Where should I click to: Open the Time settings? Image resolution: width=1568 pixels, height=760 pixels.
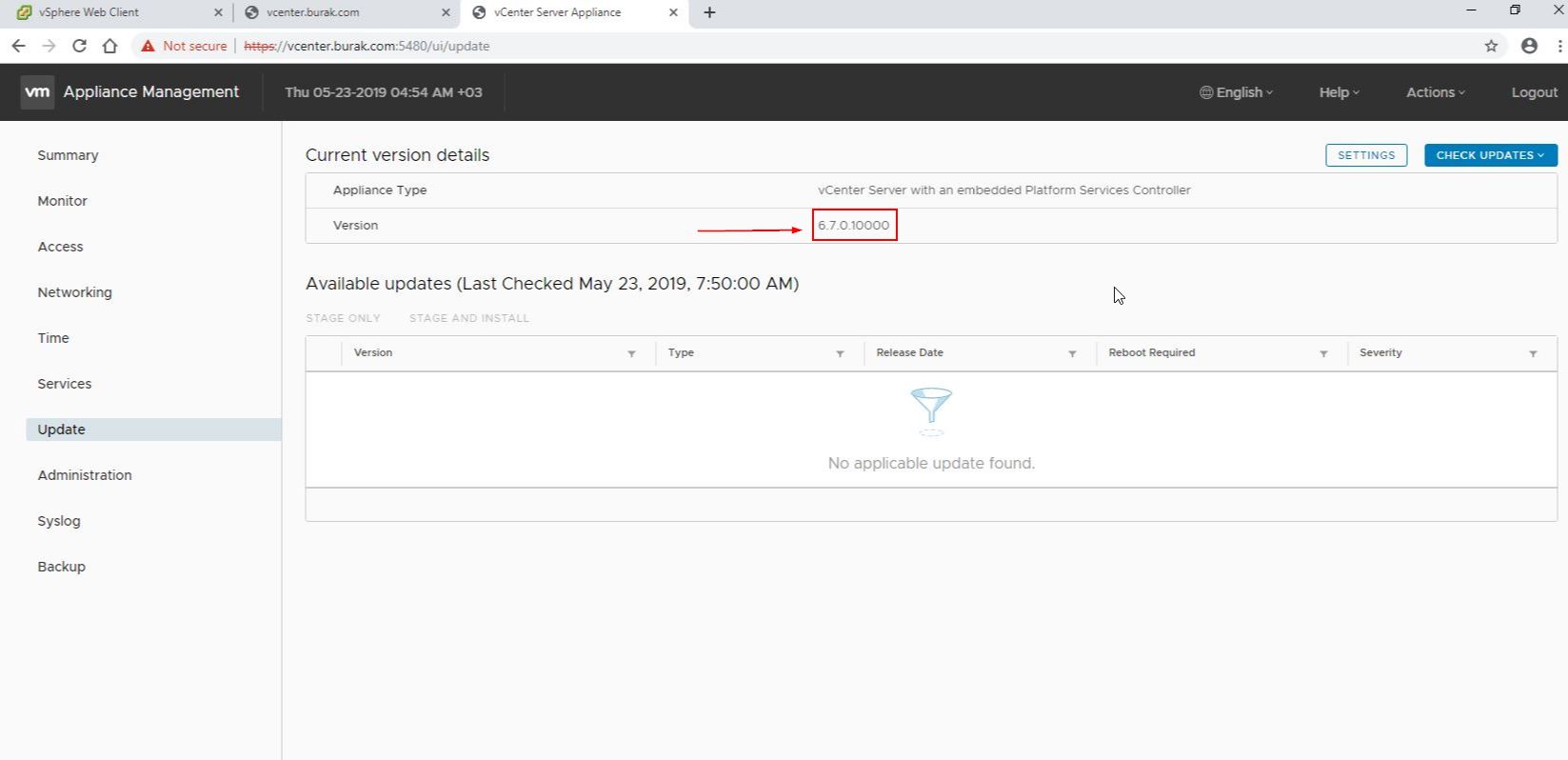click(53, 338)
